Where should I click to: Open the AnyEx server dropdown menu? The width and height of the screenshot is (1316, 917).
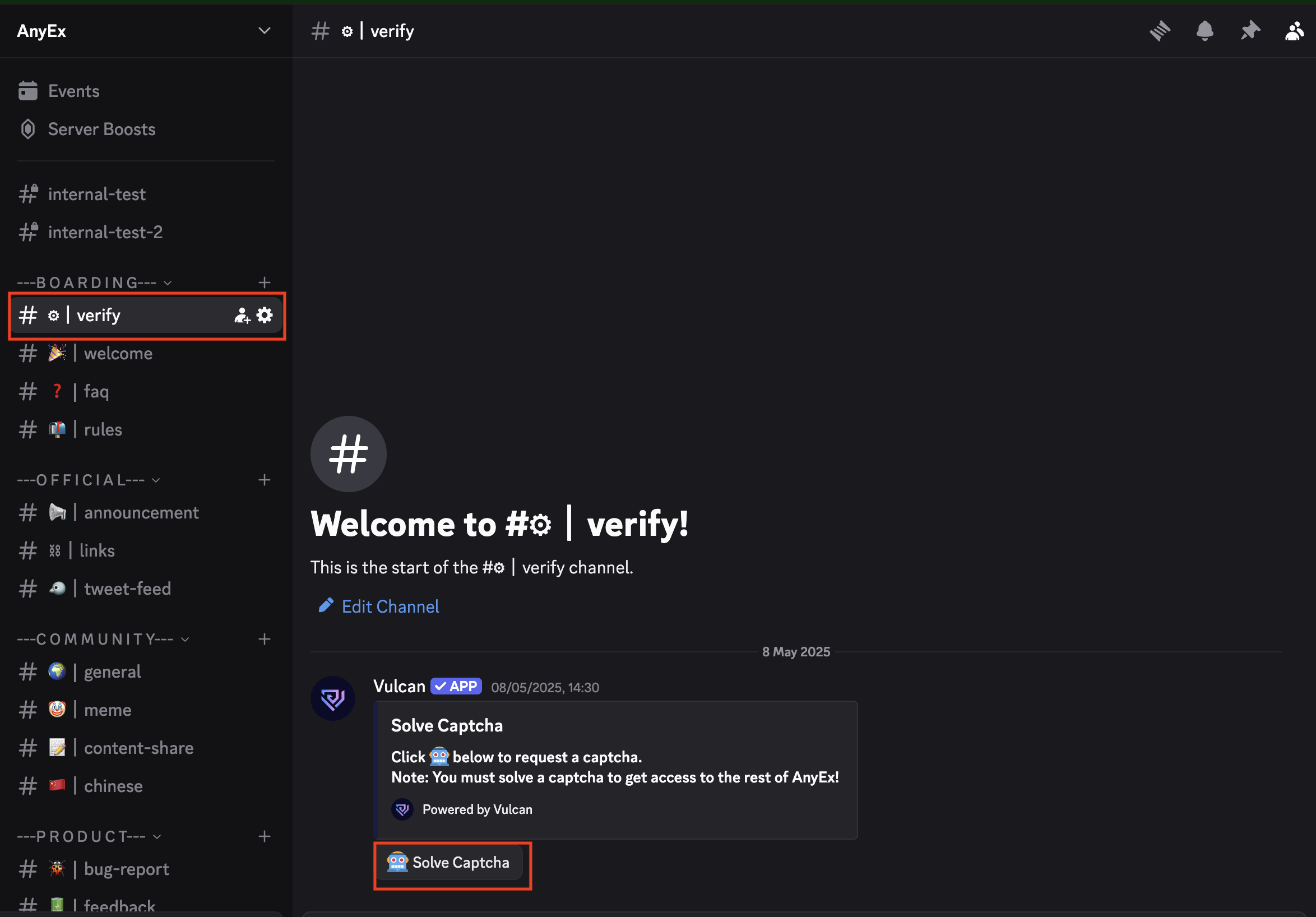pos(264,31)
